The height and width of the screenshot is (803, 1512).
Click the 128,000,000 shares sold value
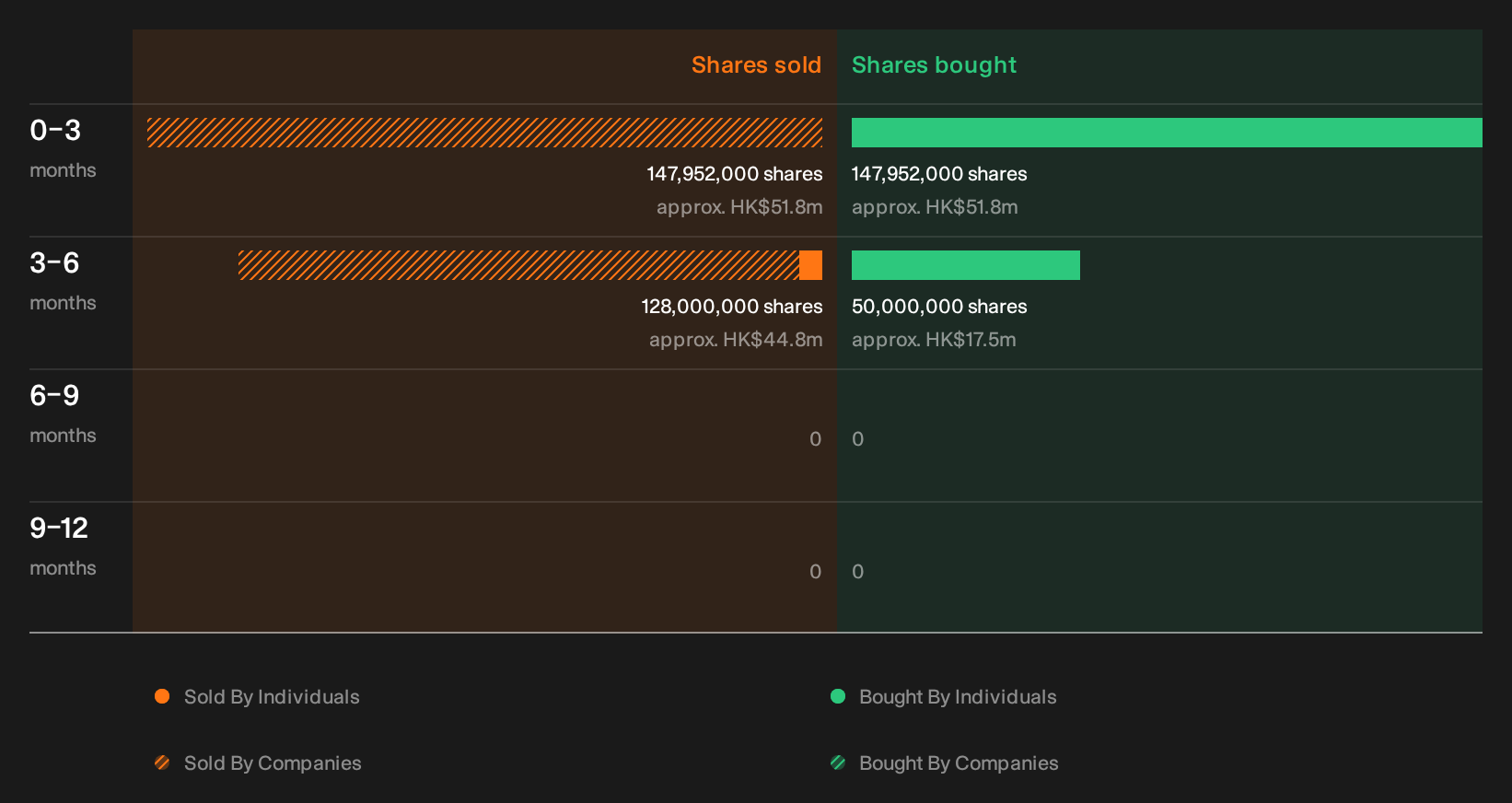(x=732, y=307)
